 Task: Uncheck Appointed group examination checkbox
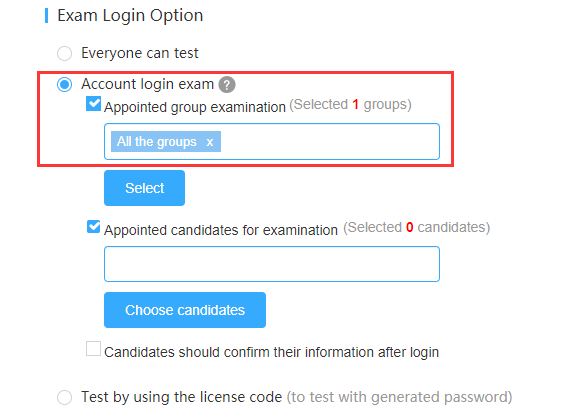point(93,104)
